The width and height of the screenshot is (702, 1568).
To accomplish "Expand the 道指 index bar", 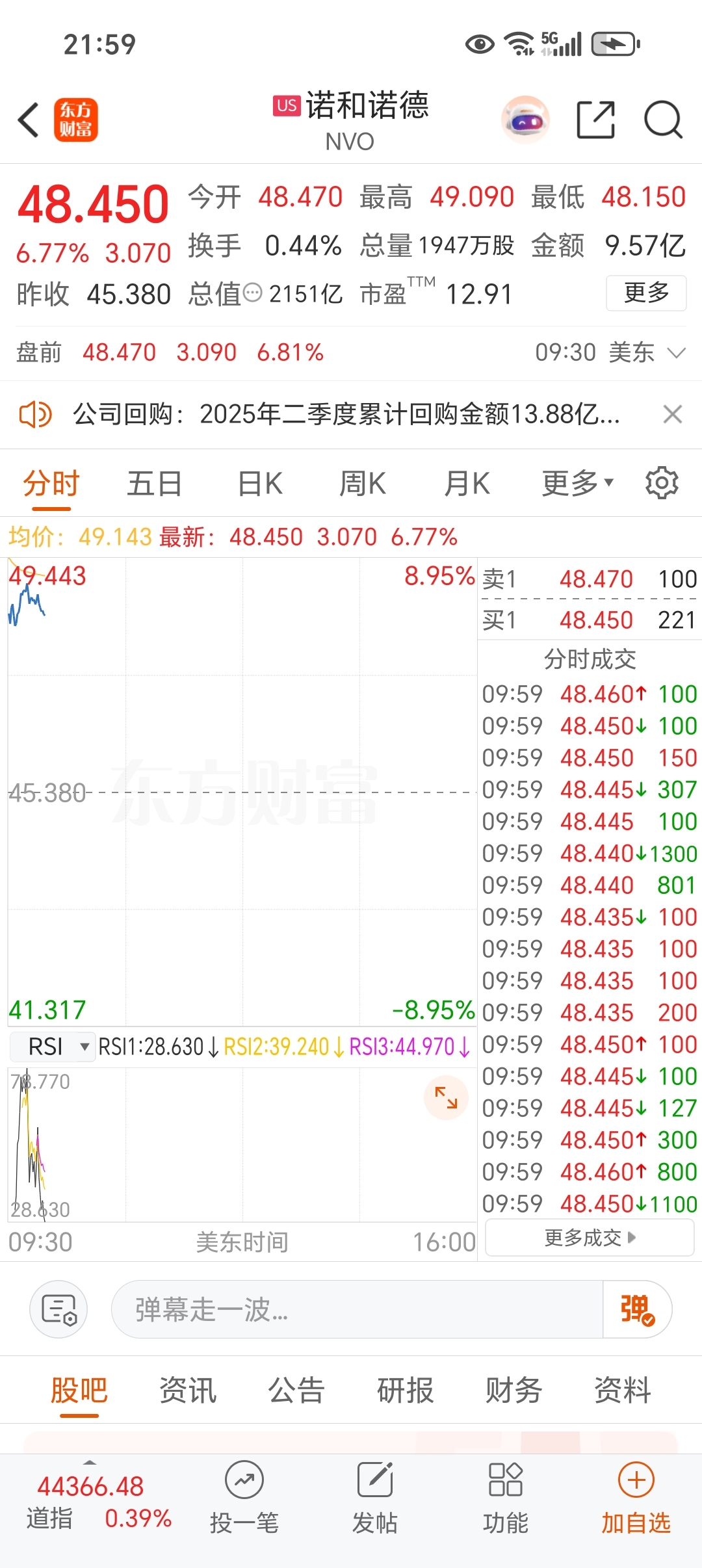I will coord(90,1463).
